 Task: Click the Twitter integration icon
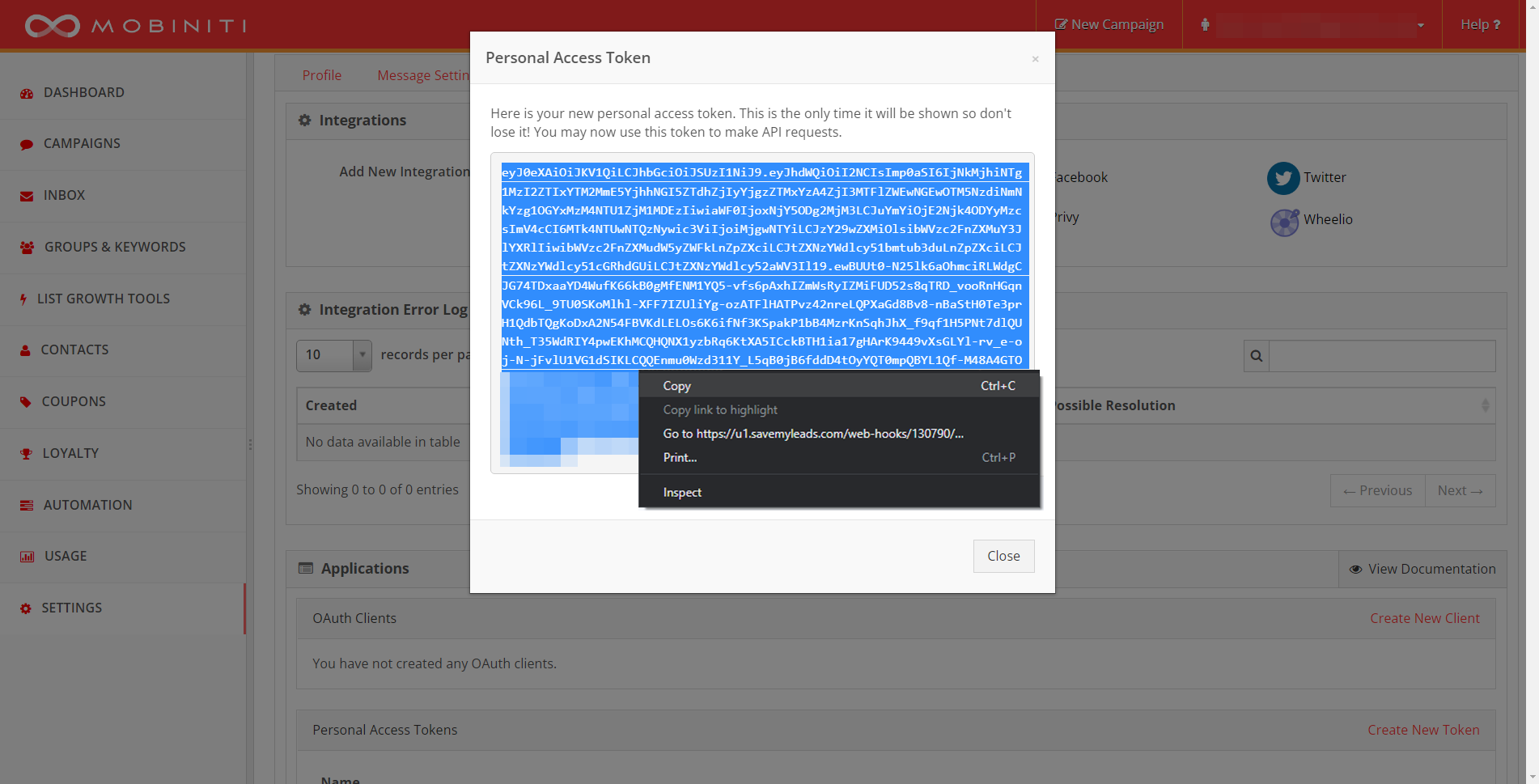tap(1283, 178)
